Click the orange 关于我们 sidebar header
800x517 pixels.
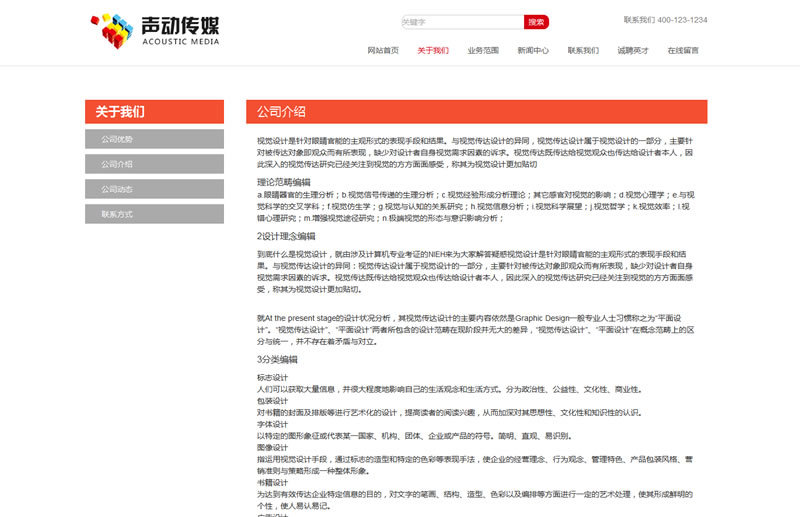155,111
